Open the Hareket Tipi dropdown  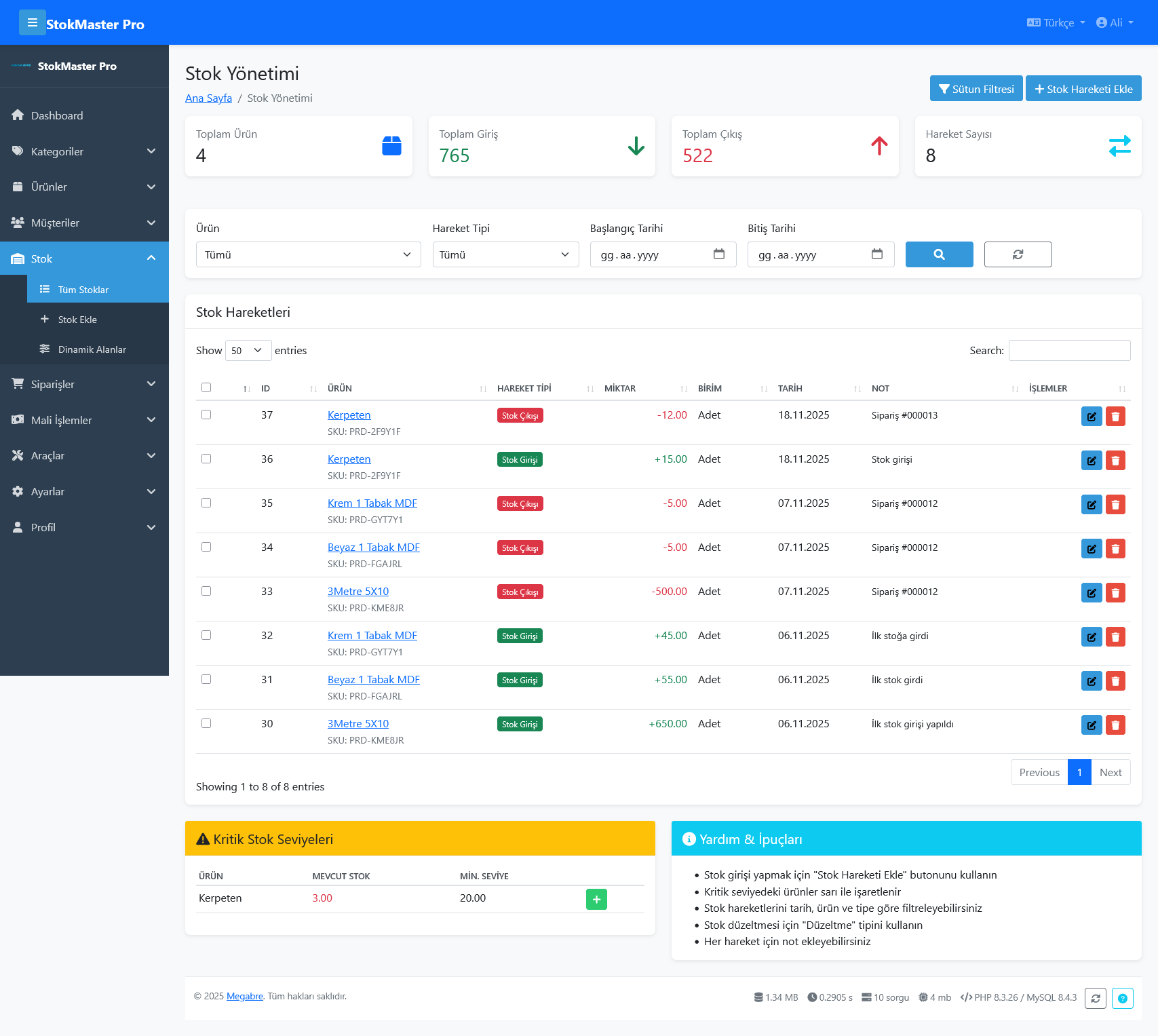point(505,254)
